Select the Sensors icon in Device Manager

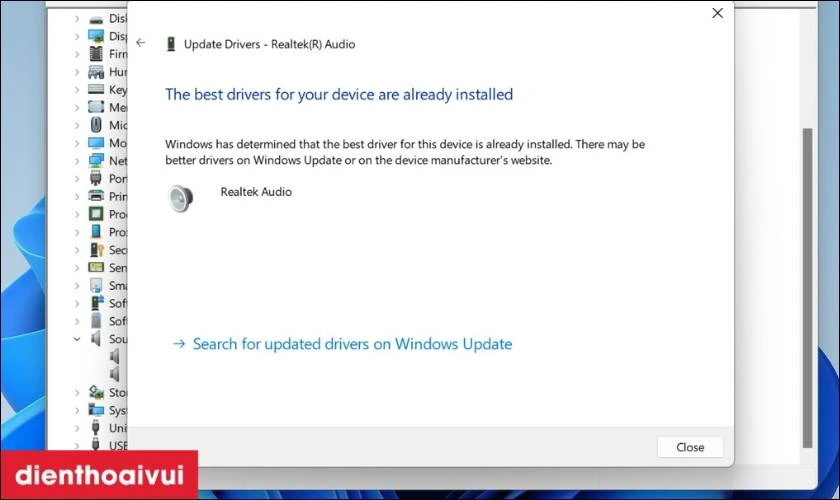tap(96, 267)
